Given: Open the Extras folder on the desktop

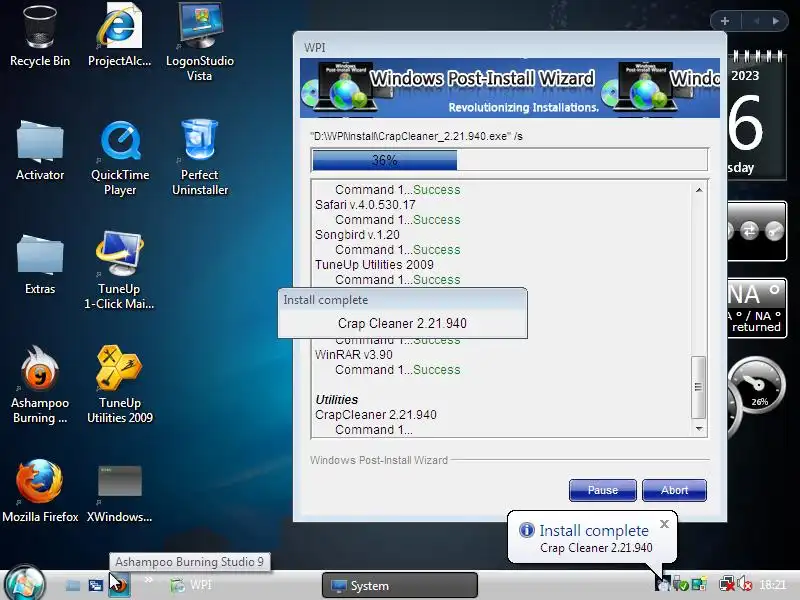Looking at the screenshot, I should (40, 264).
